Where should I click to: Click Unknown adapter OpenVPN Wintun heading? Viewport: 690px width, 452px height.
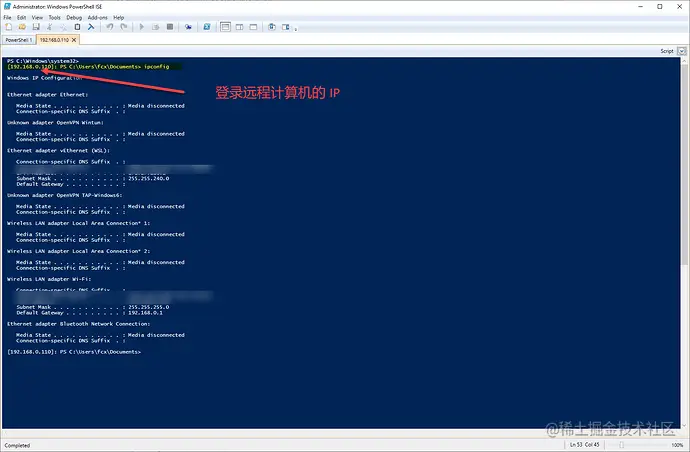(55, 123)
